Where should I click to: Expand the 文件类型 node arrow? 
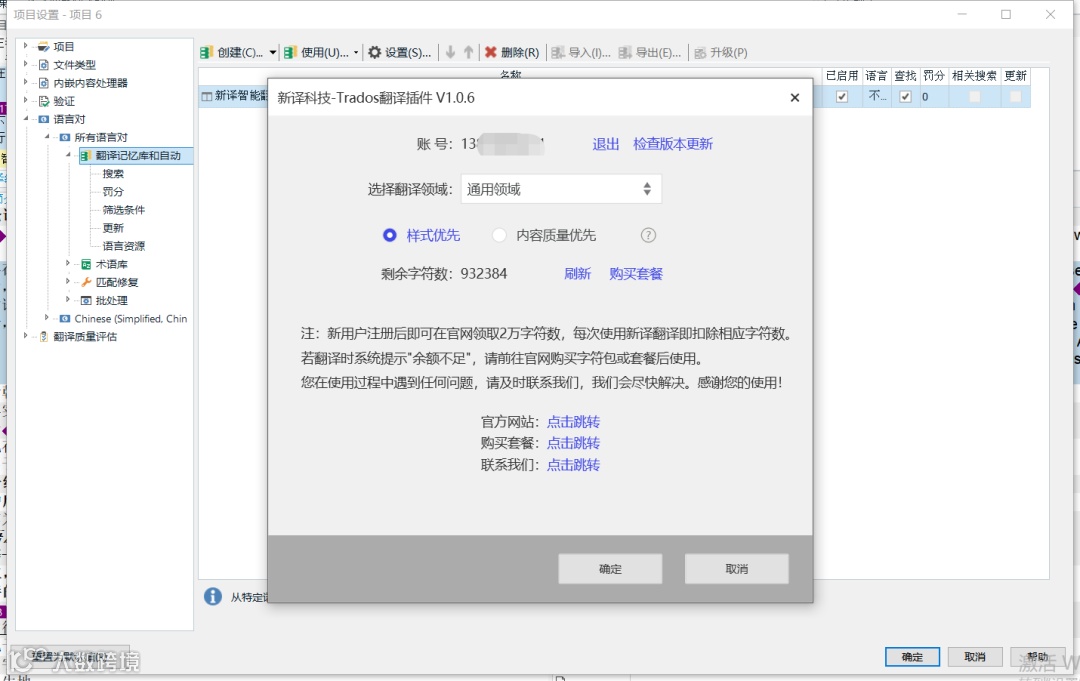tap(25, 64)
